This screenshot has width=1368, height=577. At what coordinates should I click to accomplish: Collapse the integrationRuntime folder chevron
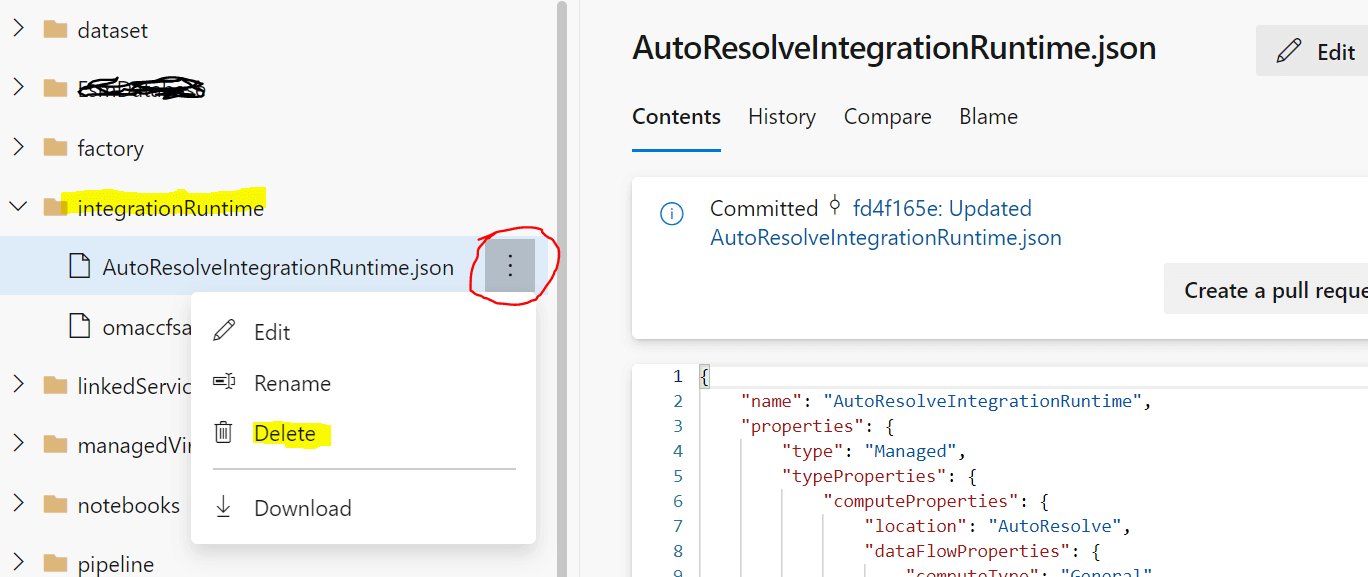18,207
